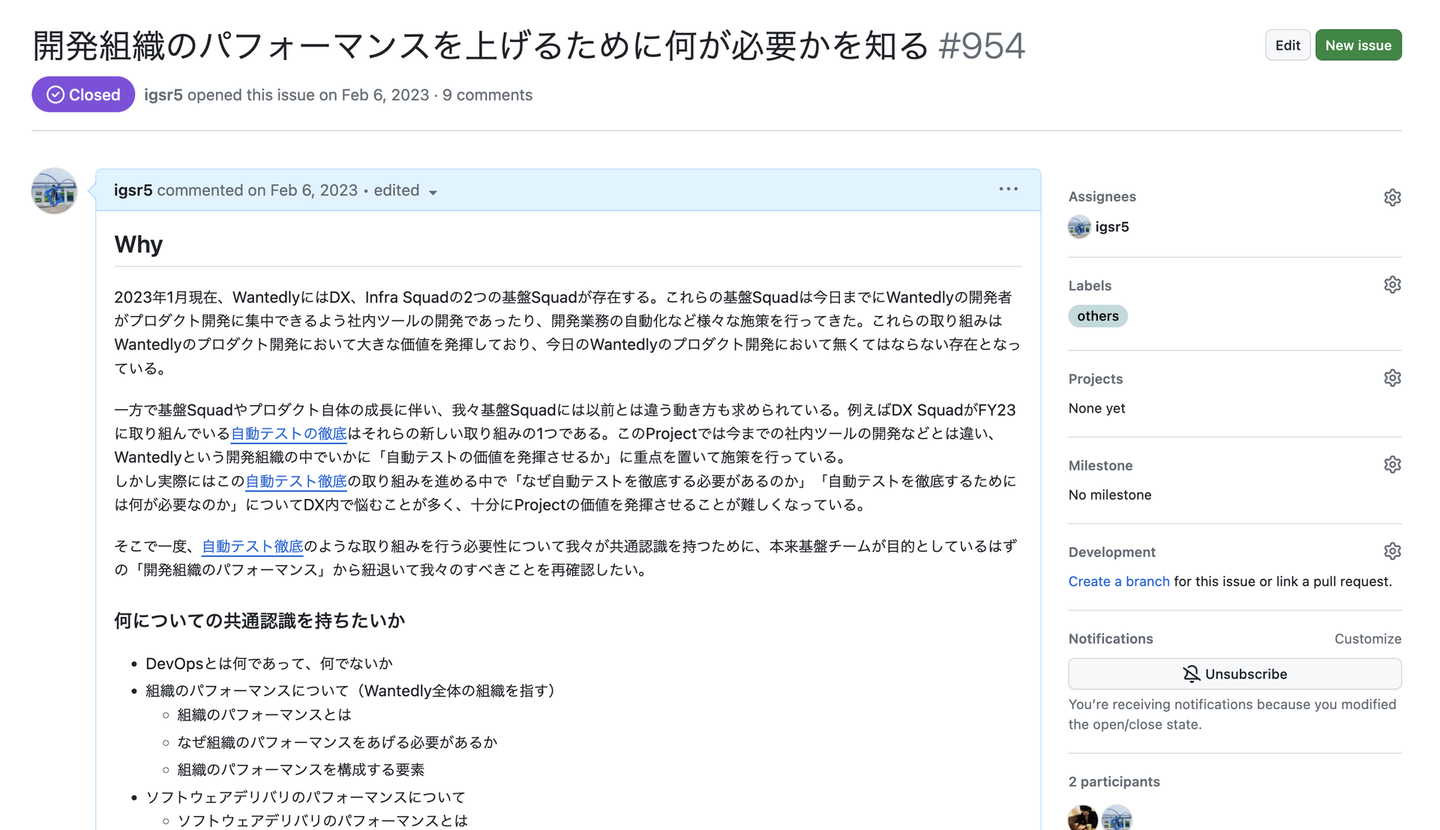Open the 自動テストの徹底 link
The image size is (1440, 830).
289,433
